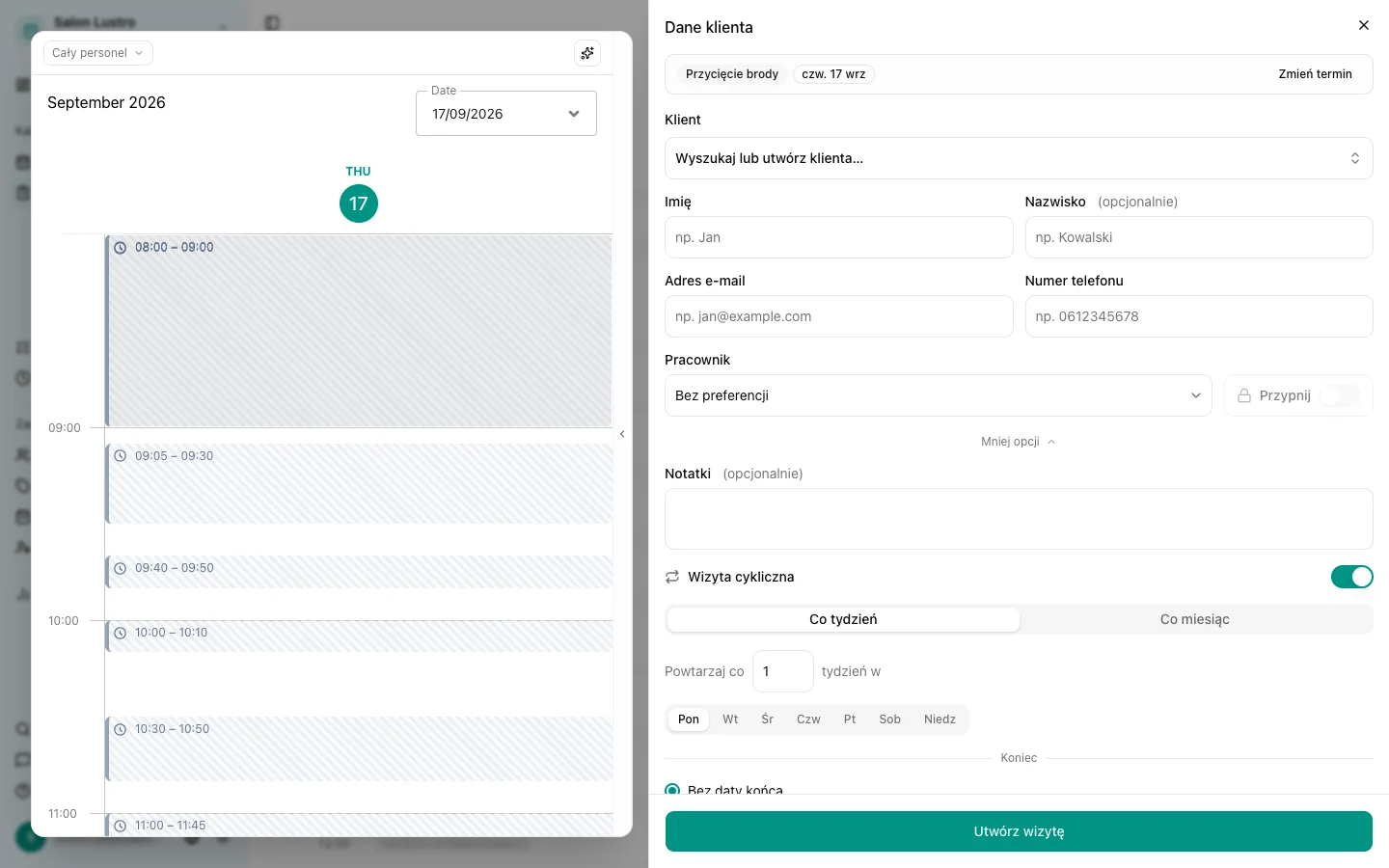Select Śr weekday
The width and height of the screenshot is (1389, 868).
(768, 719)
